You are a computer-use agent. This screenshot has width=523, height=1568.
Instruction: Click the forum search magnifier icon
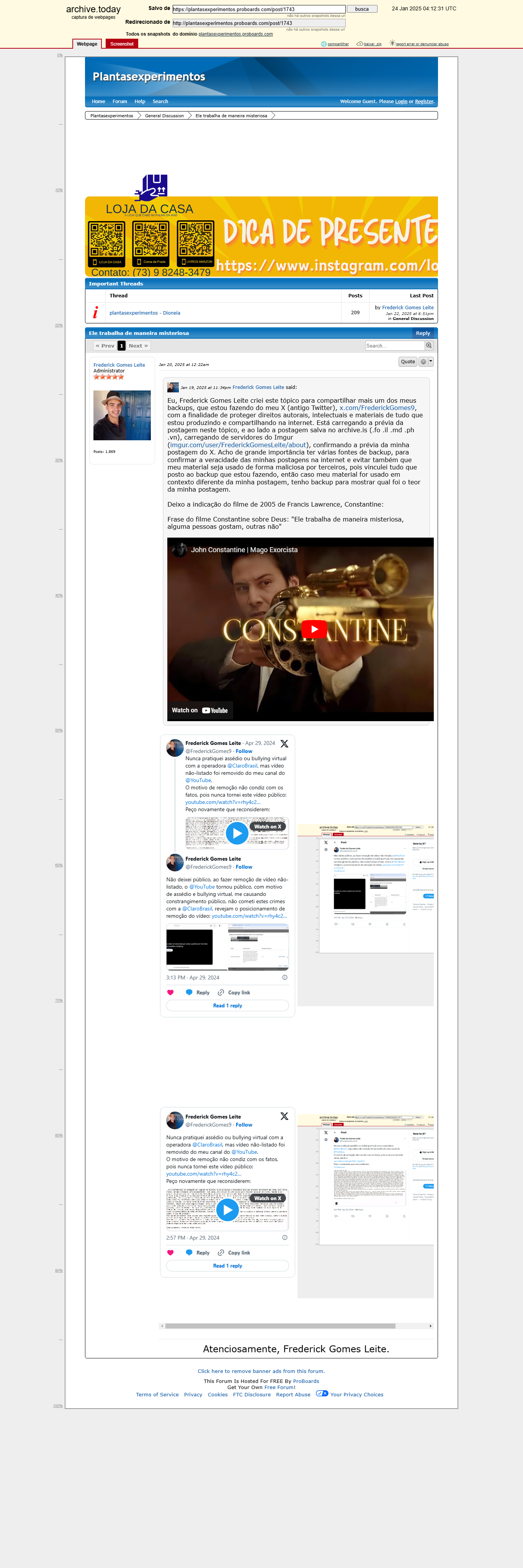click(x=429, y=346)
